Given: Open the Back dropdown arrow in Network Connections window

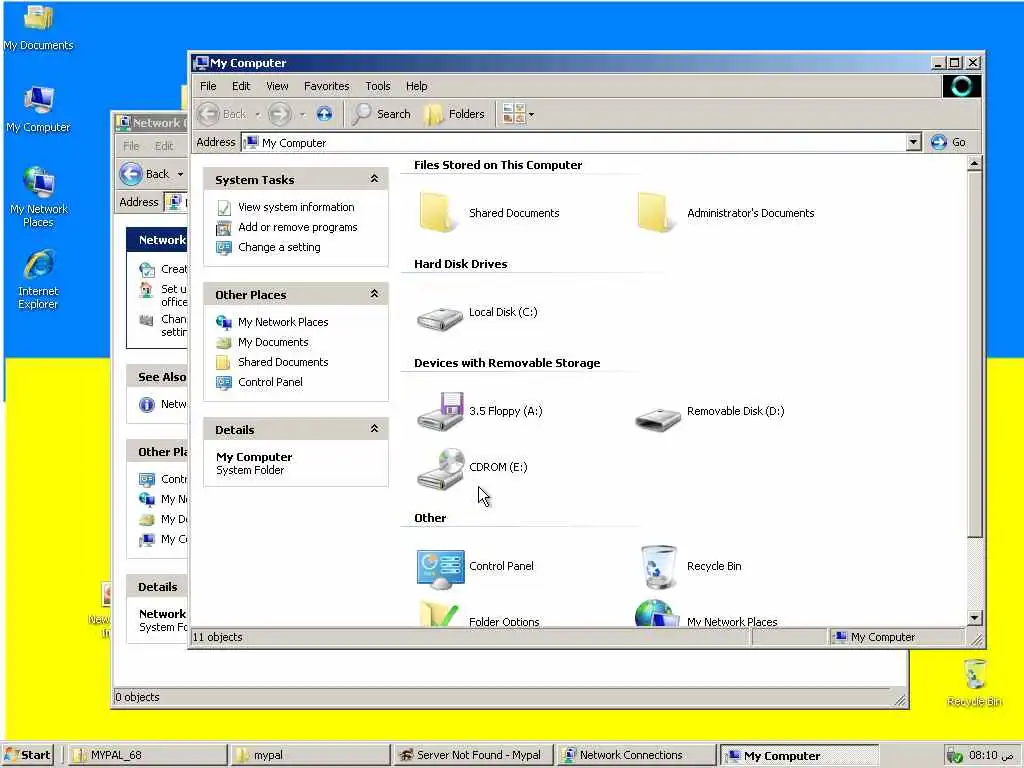Looking at the screenshot, I should [180, 174].
